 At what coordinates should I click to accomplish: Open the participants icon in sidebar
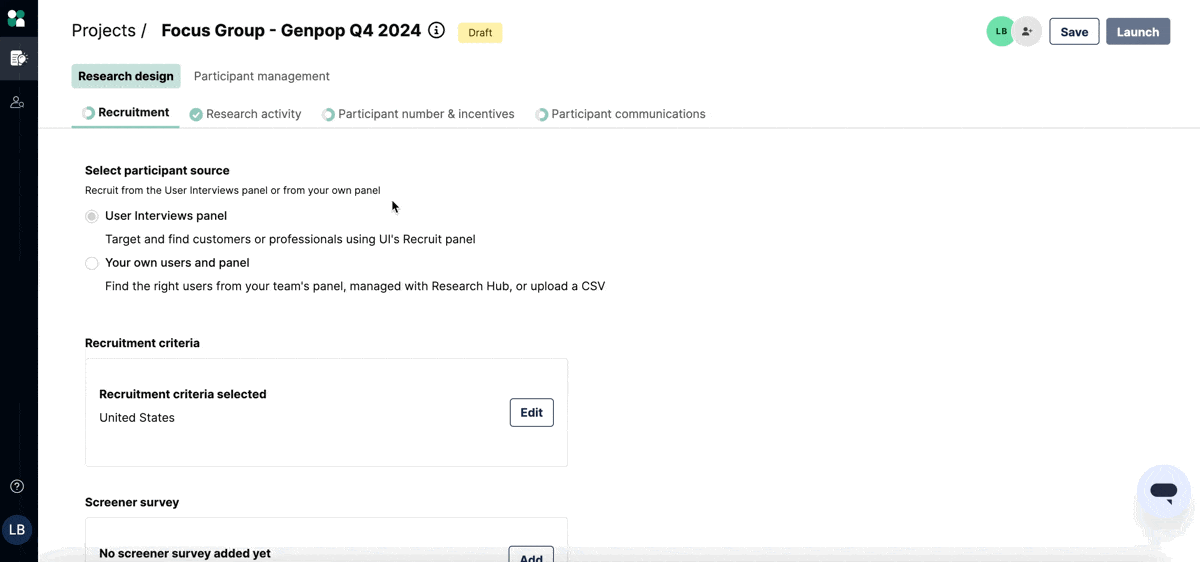pyautogui.click(x=17, y=102)
